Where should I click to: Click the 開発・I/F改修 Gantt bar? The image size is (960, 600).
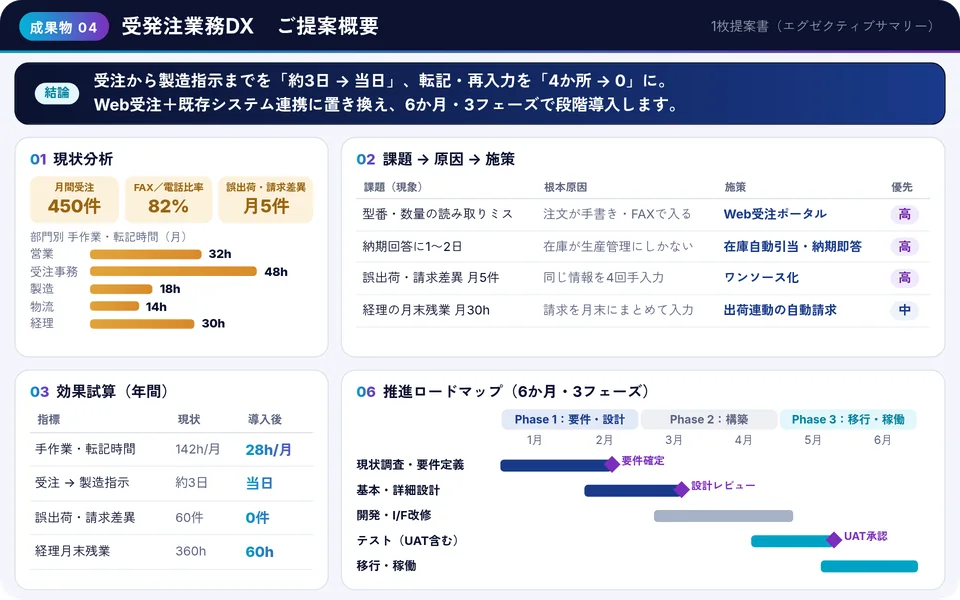[x=724, y=516]
